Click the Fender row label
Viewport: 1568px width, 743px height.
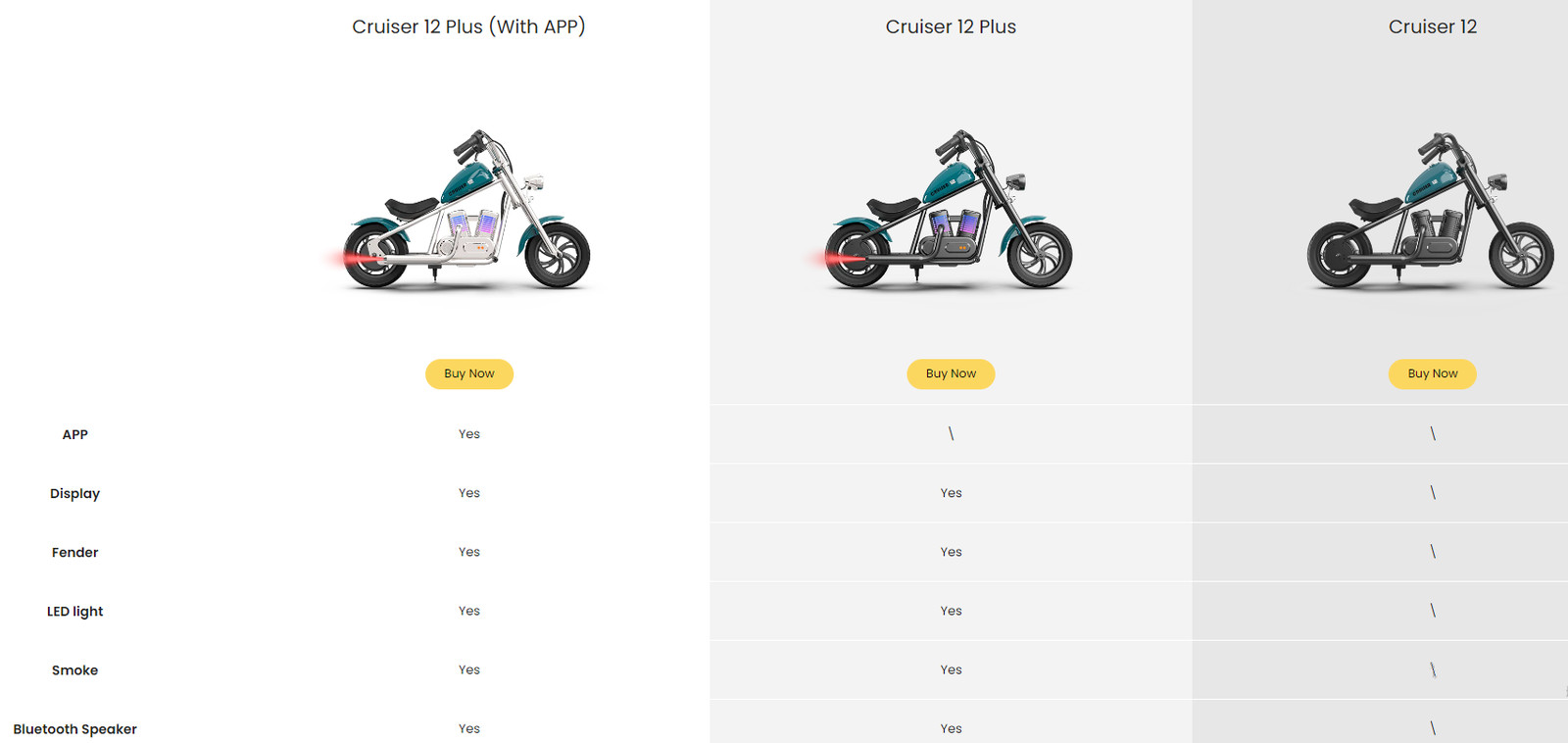point(75,552)
